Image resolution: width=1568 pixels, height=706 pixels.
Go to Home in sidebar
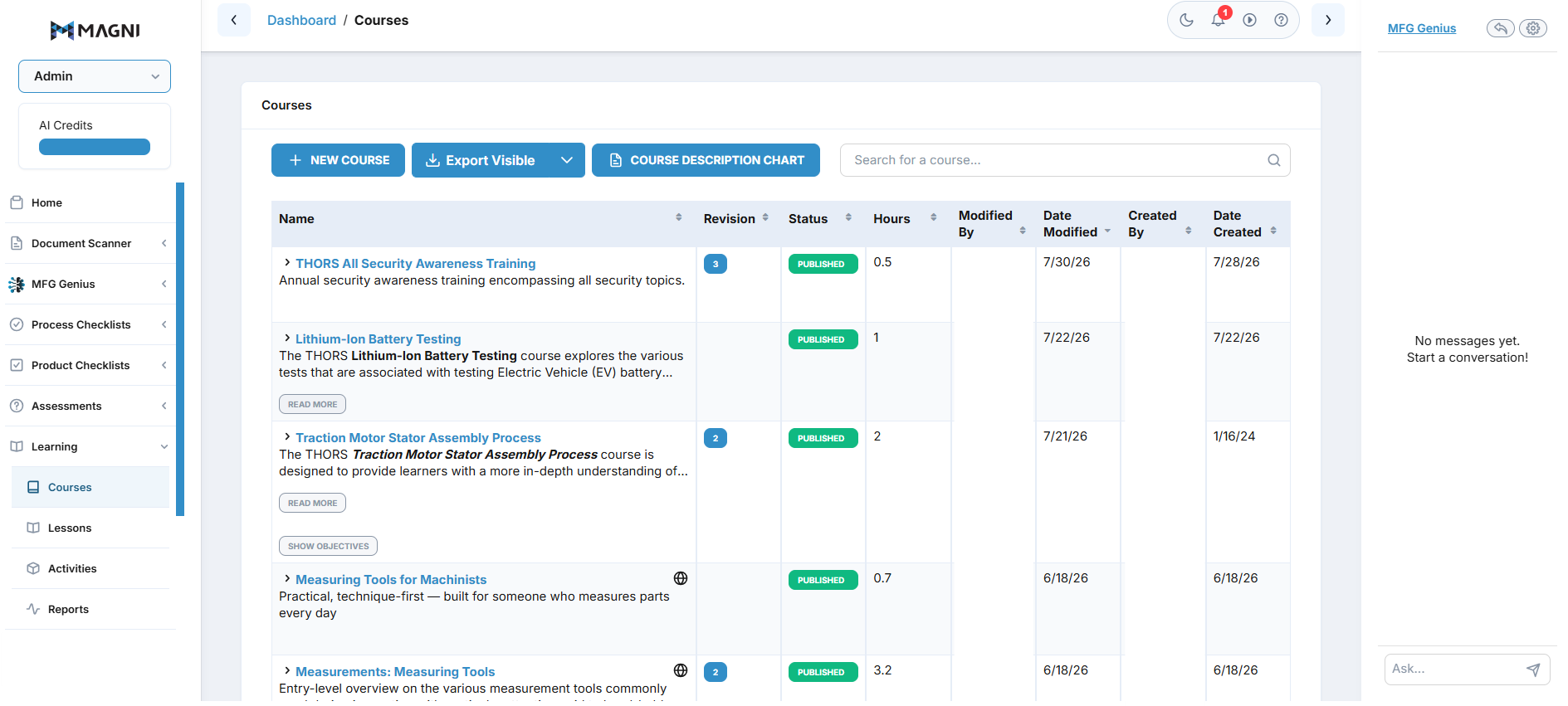(90, 202)
